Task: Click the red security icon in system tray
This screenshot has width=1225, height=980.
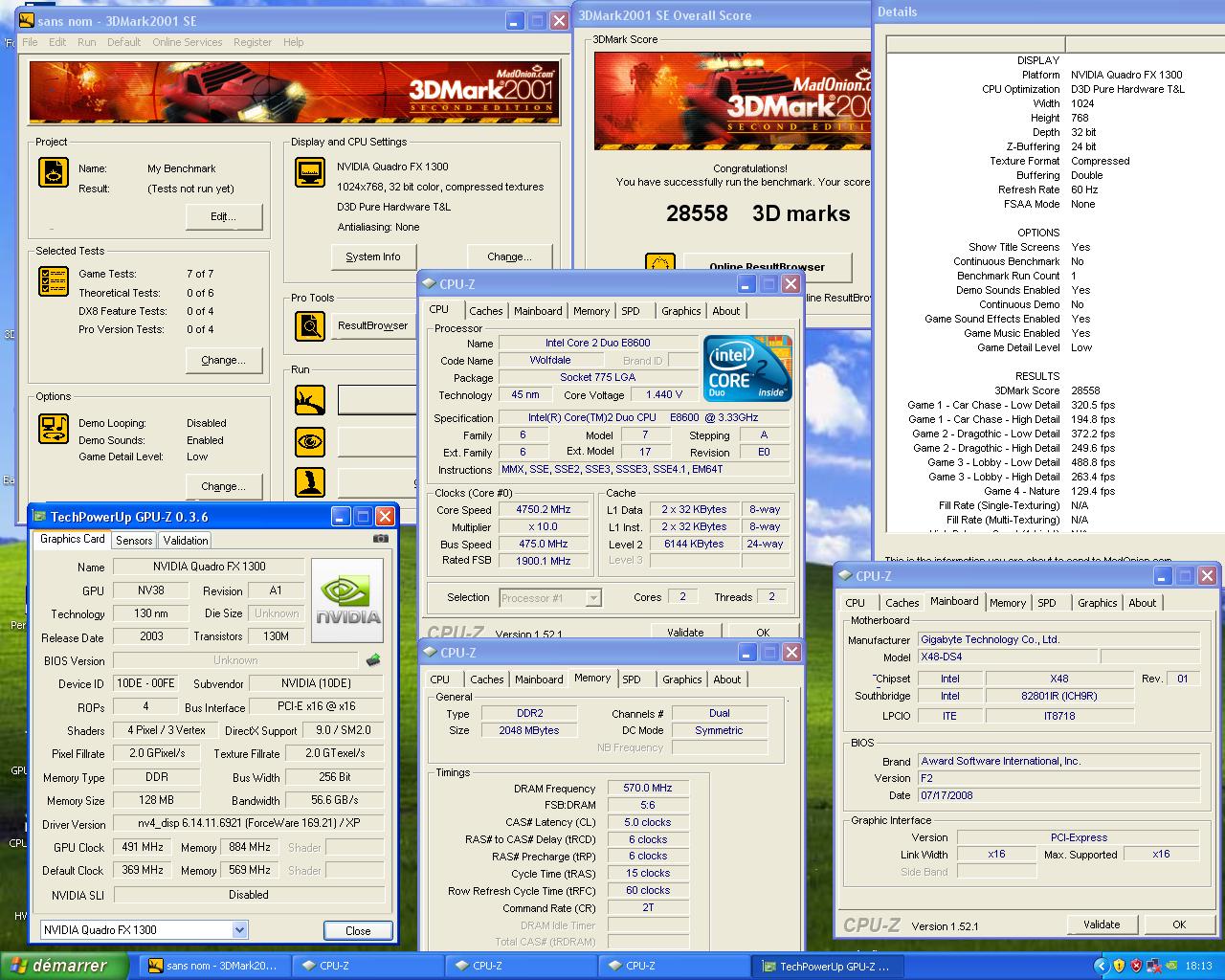Action: pos(1136,966)
